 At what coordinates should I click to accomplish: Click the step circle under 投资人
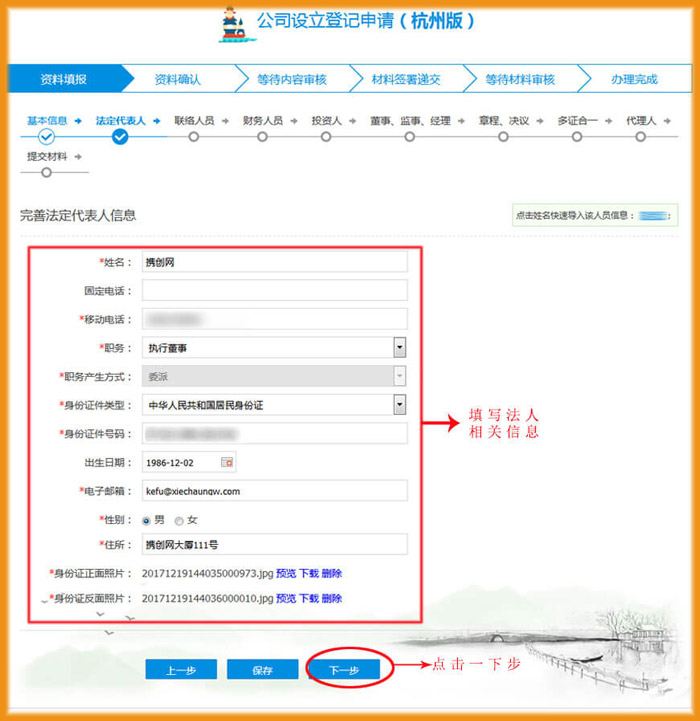point(331,137)
